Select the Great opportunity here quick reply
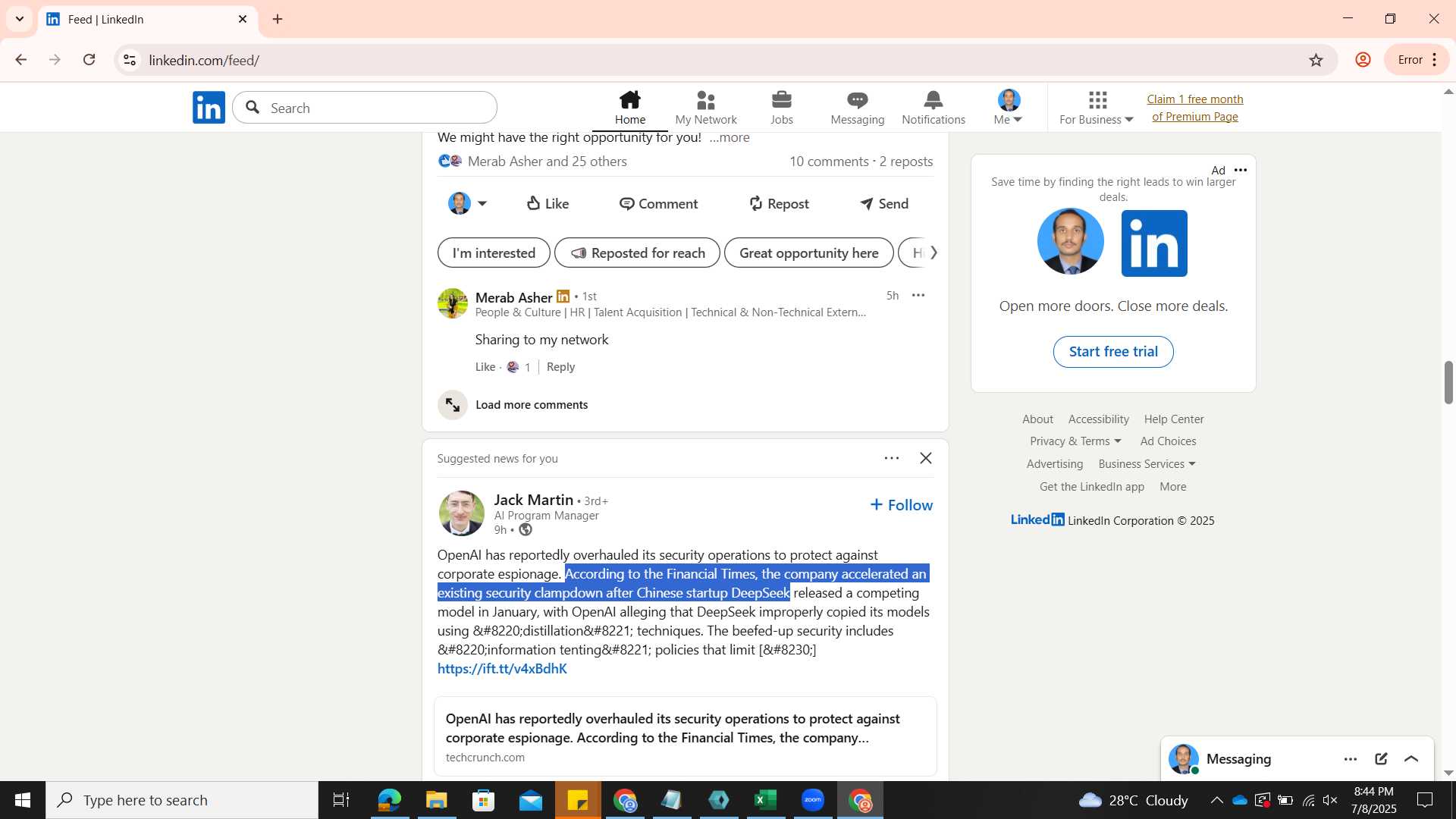This screenshot has width=1456, height=819. pyautogui.click(x=809, y=253)
